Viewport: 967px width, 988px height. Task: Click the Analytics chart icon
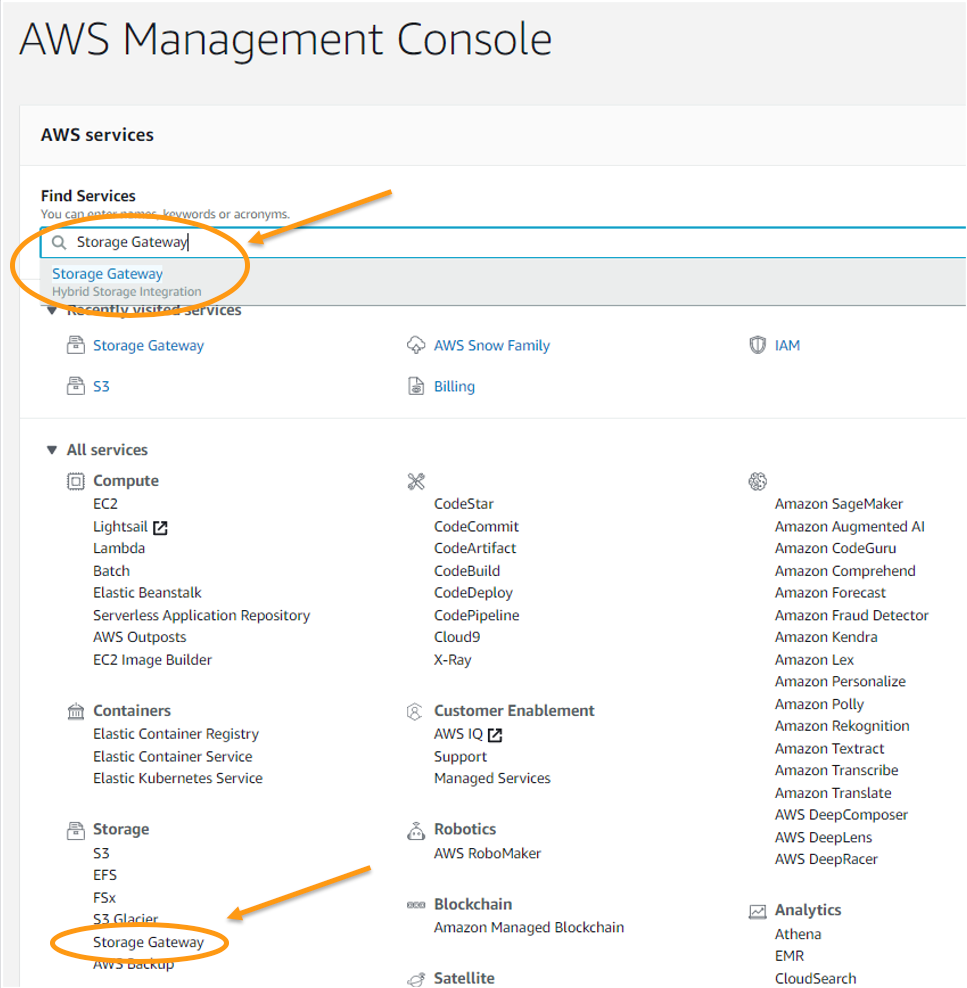click(757, 911)
